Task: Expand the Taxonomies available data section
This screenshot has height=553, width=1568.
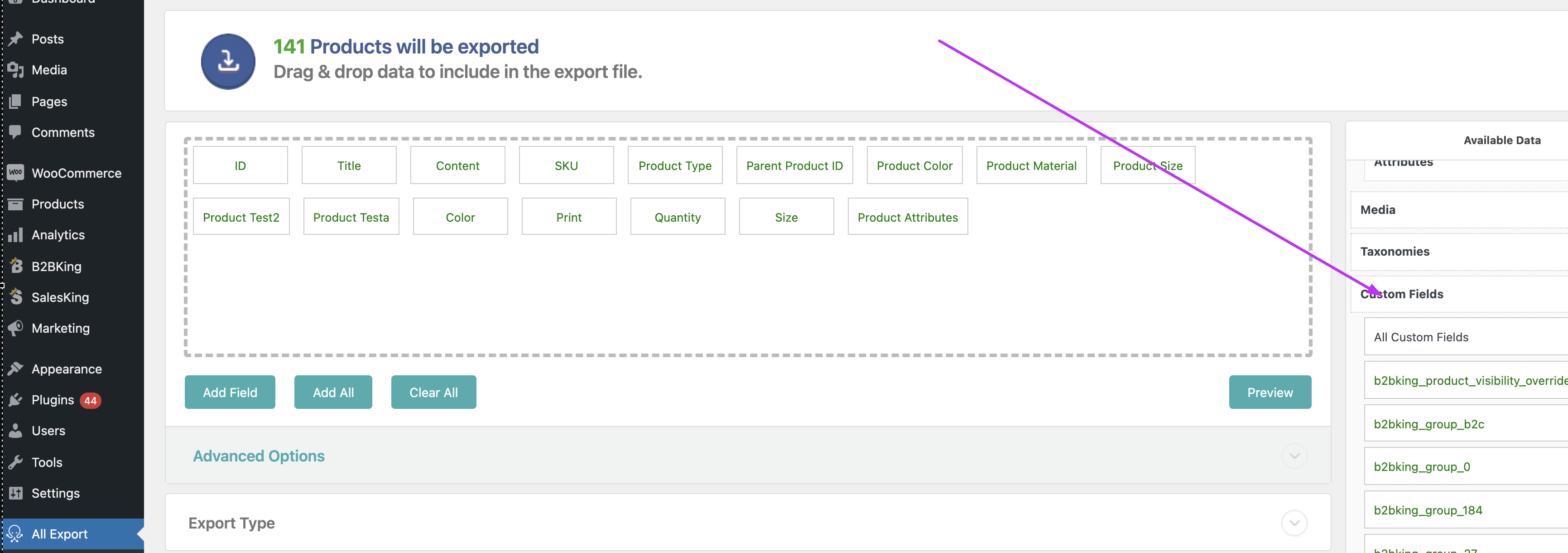Action: tap(1459, 252)
